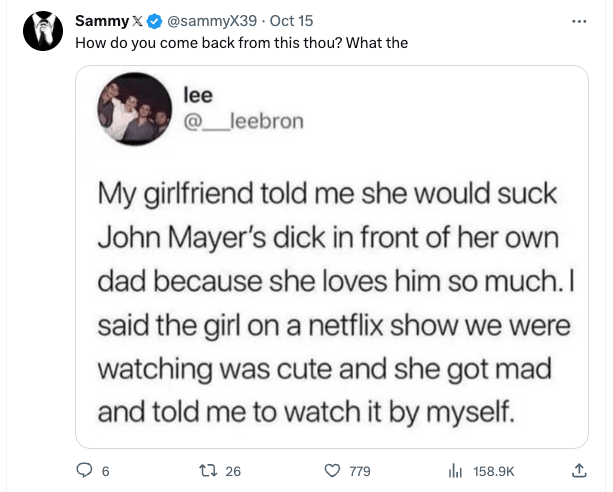Click the share upload icon
This screenshot has width=613, height=492.
click(579, 470)
